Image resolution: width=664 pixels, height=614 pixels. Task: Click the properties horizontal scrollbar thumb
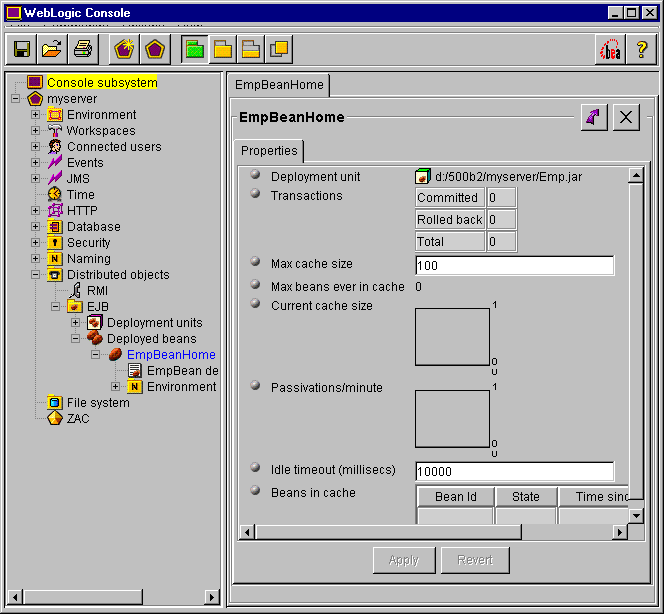388,532
